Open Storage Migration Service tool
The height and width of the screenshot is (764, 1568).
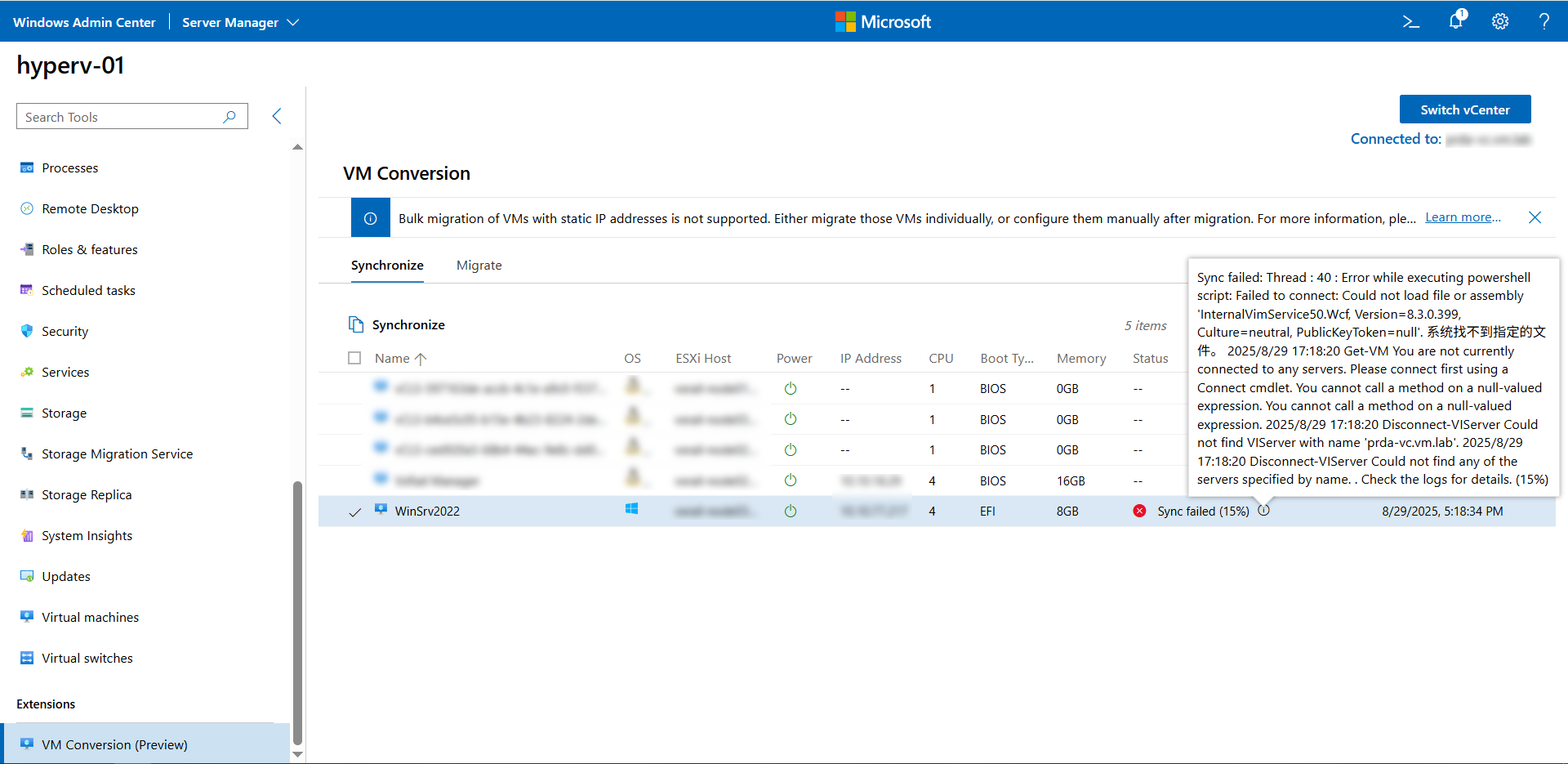[118, 453]
